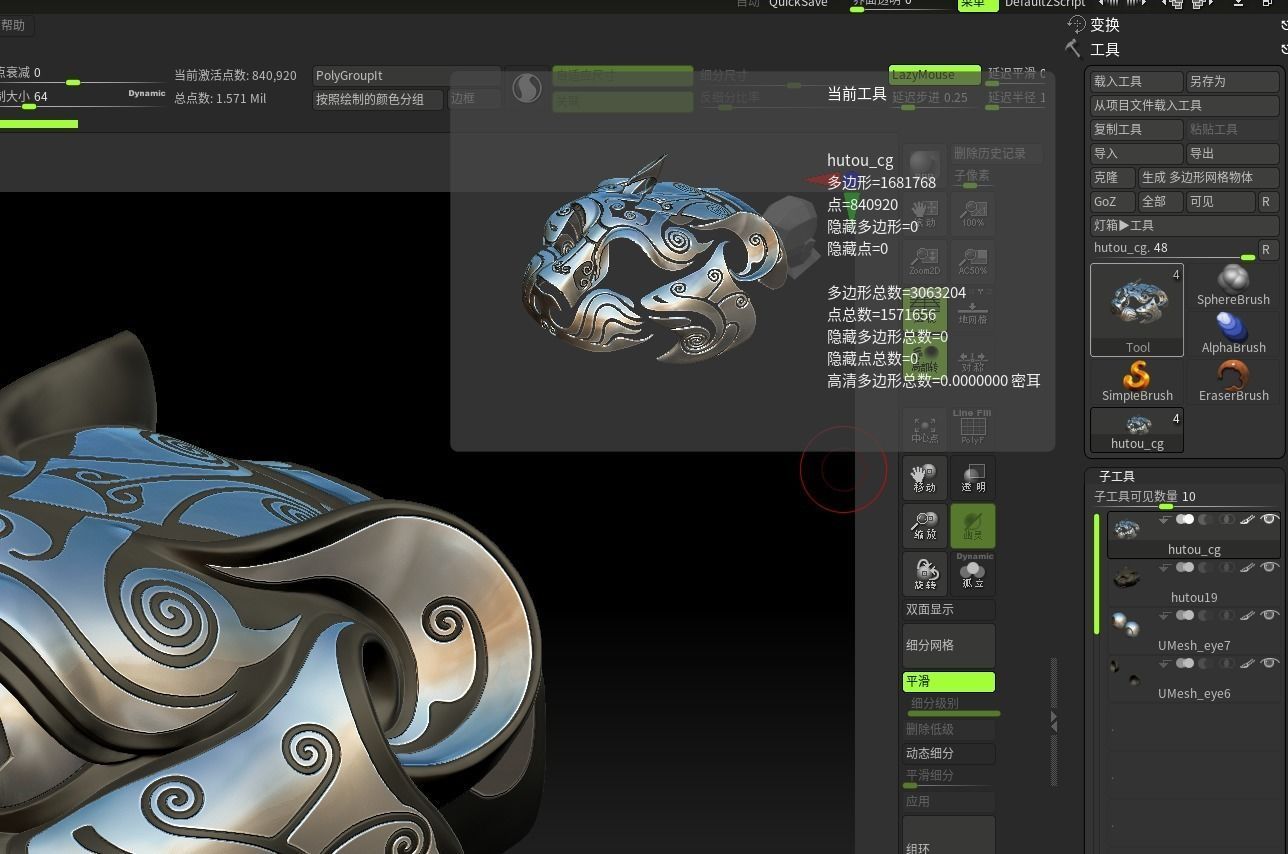Viewport: 1288px width, 854px height.
Task: Click the arrow icon on hutou19 row
Action: [1164, 567]
